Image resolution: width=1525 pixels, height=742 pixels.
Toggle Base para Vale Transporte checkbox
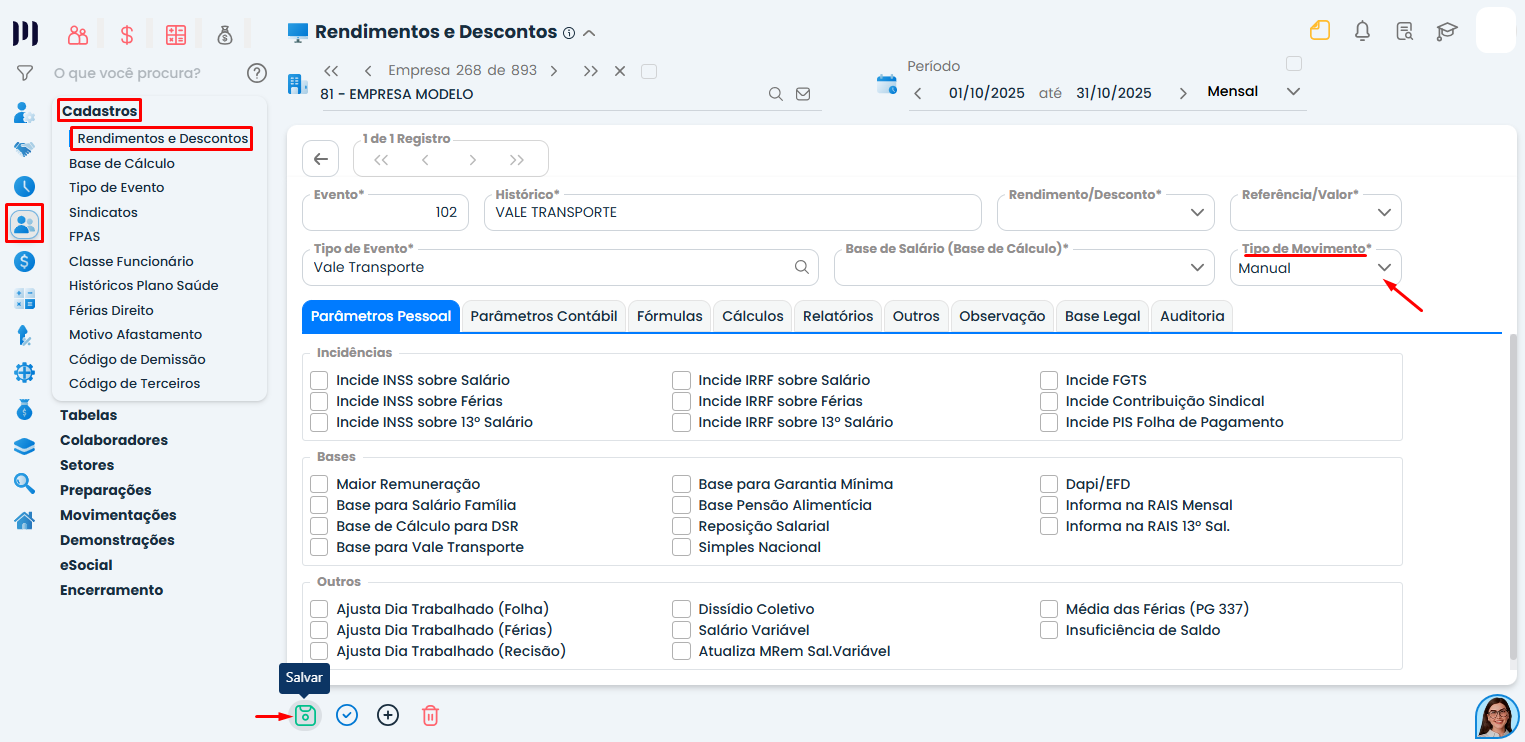point(319,547)
